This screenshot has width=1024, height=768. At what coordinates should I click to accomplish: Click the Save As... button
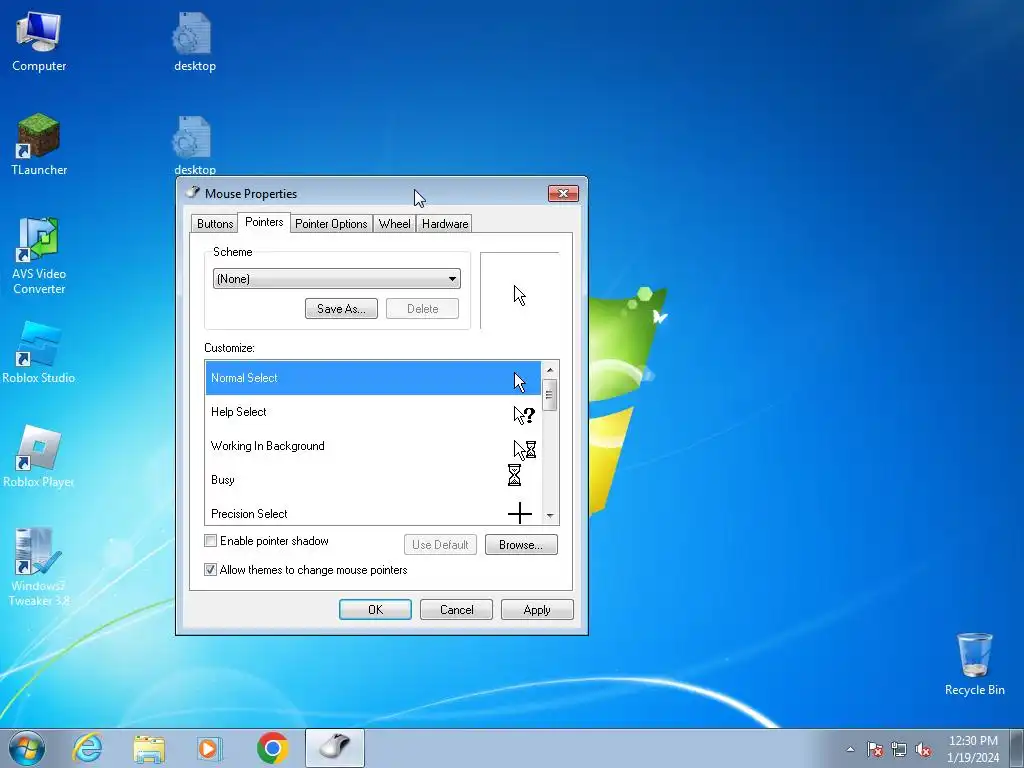coord(341,308)
